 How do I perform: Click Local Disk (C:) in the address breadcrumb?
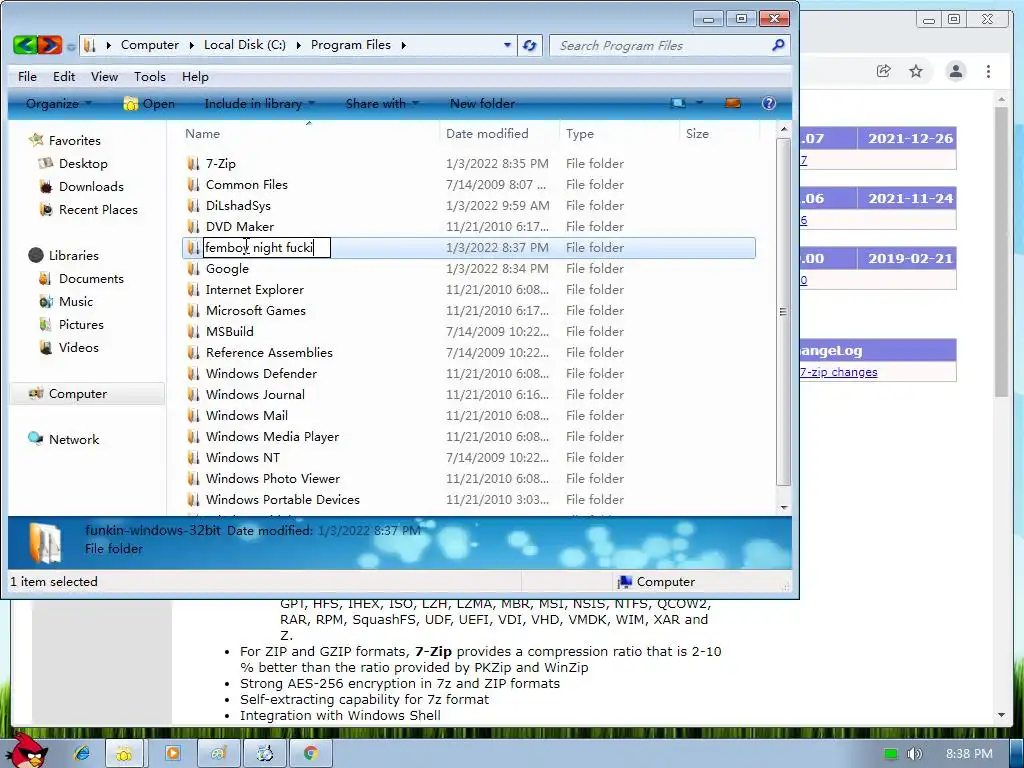245,45
